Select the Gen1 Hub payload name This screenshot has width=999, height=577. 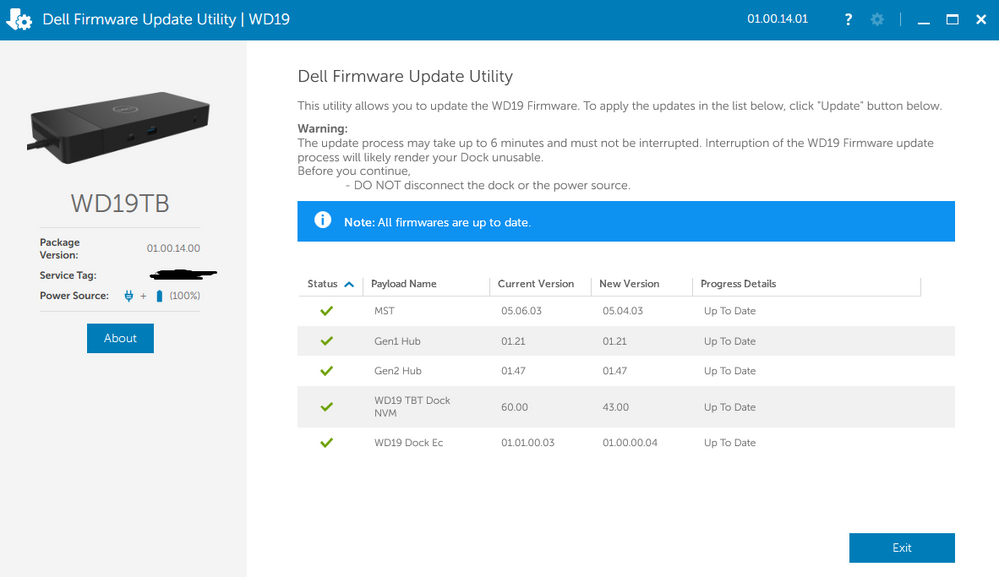[x=398, y=341]
